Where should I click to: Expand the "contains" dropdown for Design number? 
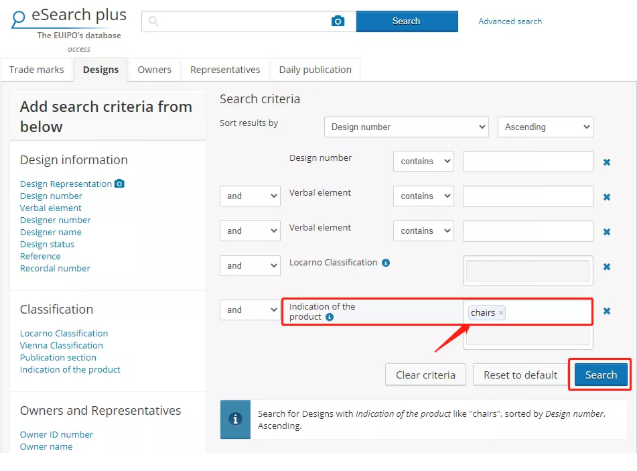pyautogui.click(x=426, y=161)
